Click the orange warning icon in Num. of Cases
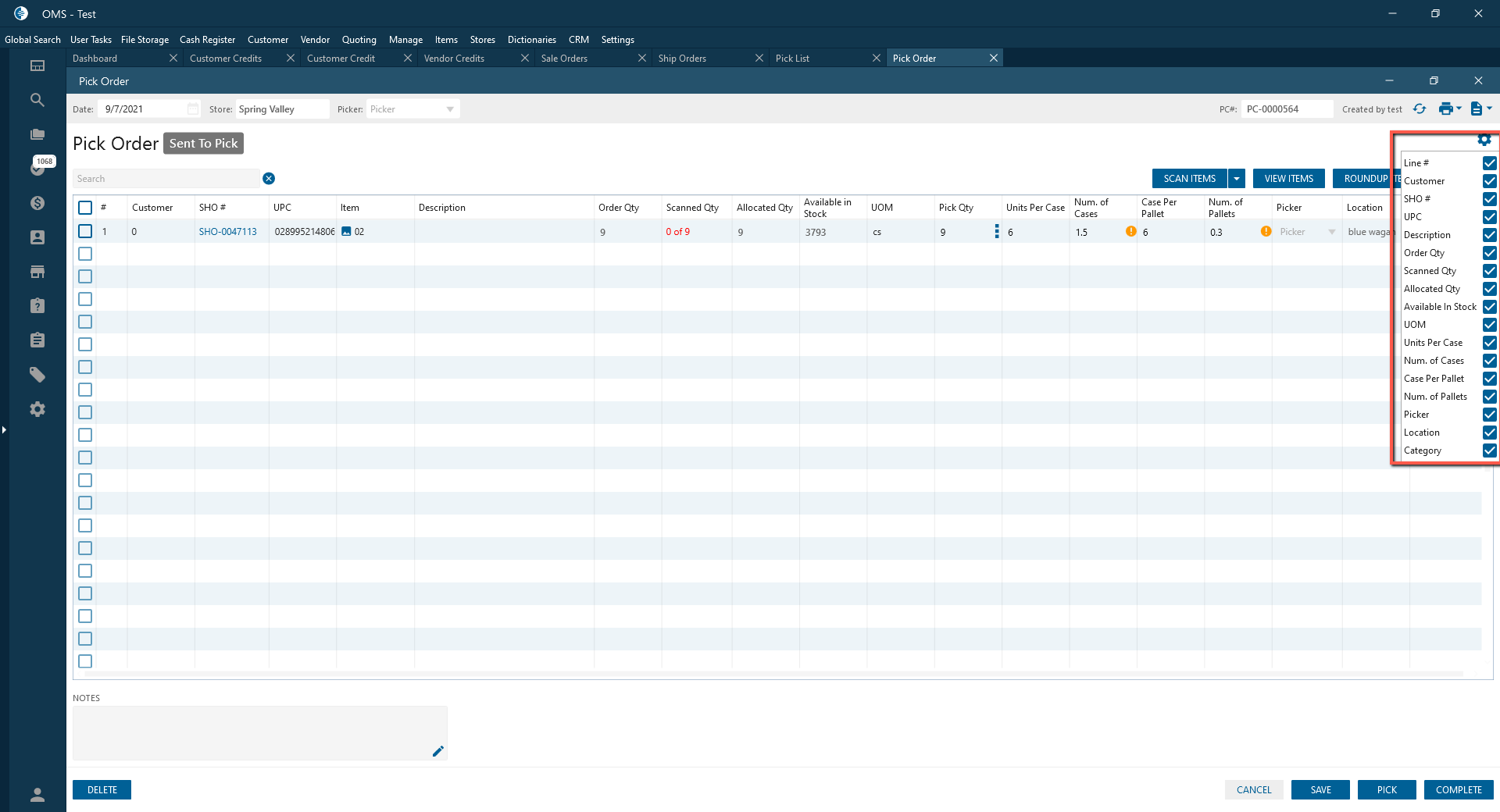The image size is (1500, 812). point(1130,232)
